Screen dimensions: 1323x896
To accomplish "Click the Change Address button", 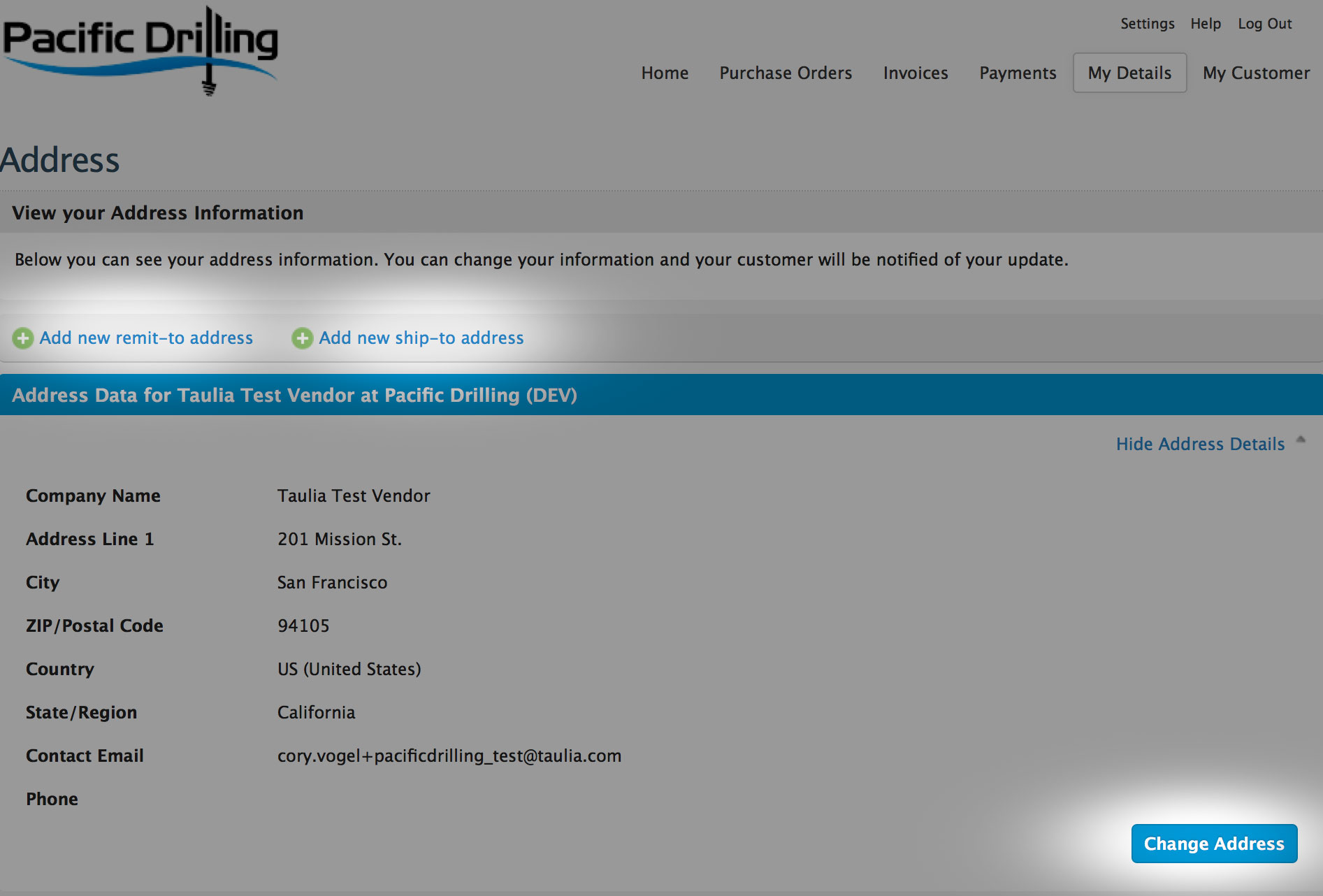I will click(x=1214, y=844).
